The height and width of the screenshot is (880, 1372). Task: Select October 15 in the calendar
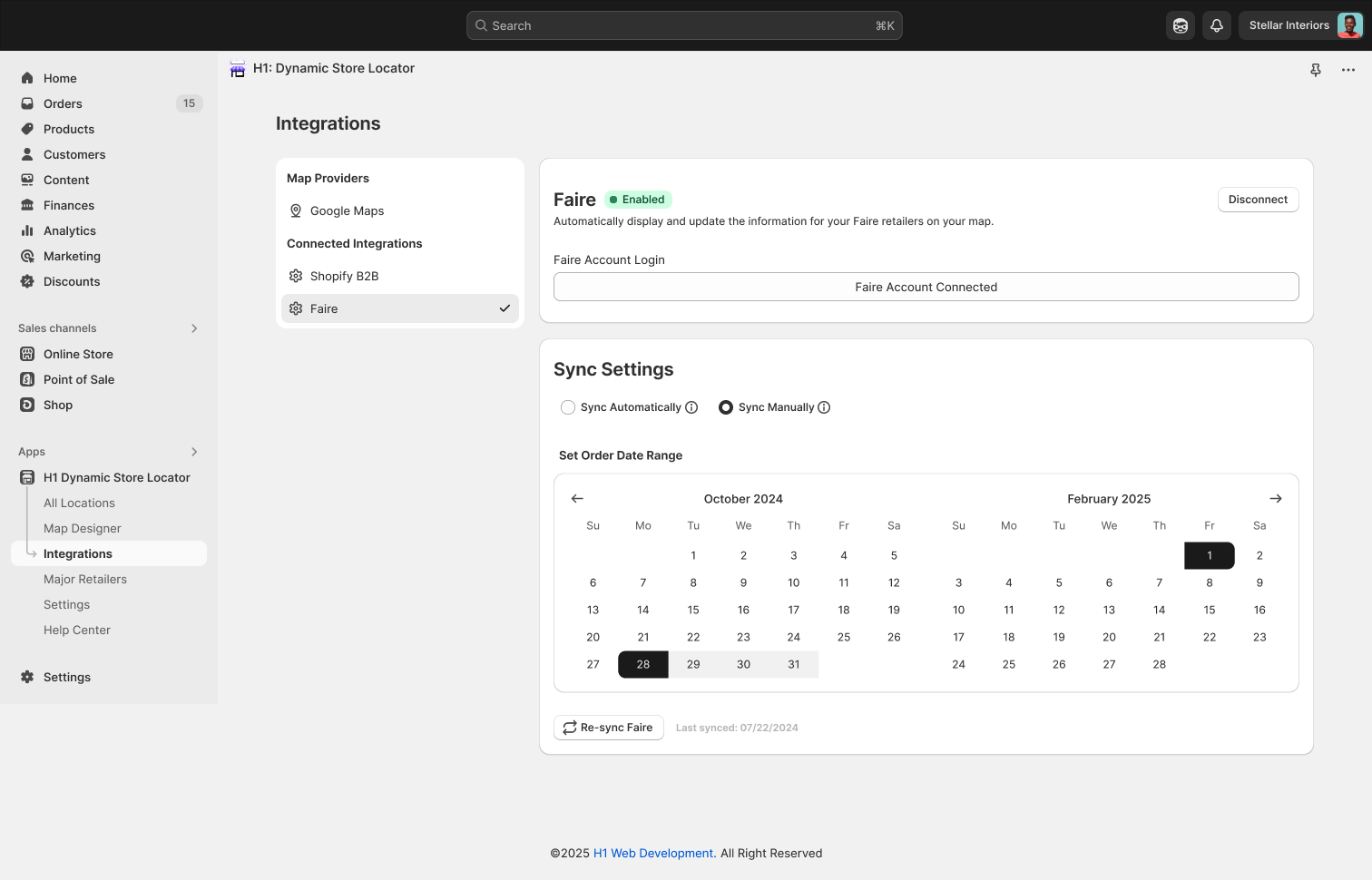coord(693,610)
